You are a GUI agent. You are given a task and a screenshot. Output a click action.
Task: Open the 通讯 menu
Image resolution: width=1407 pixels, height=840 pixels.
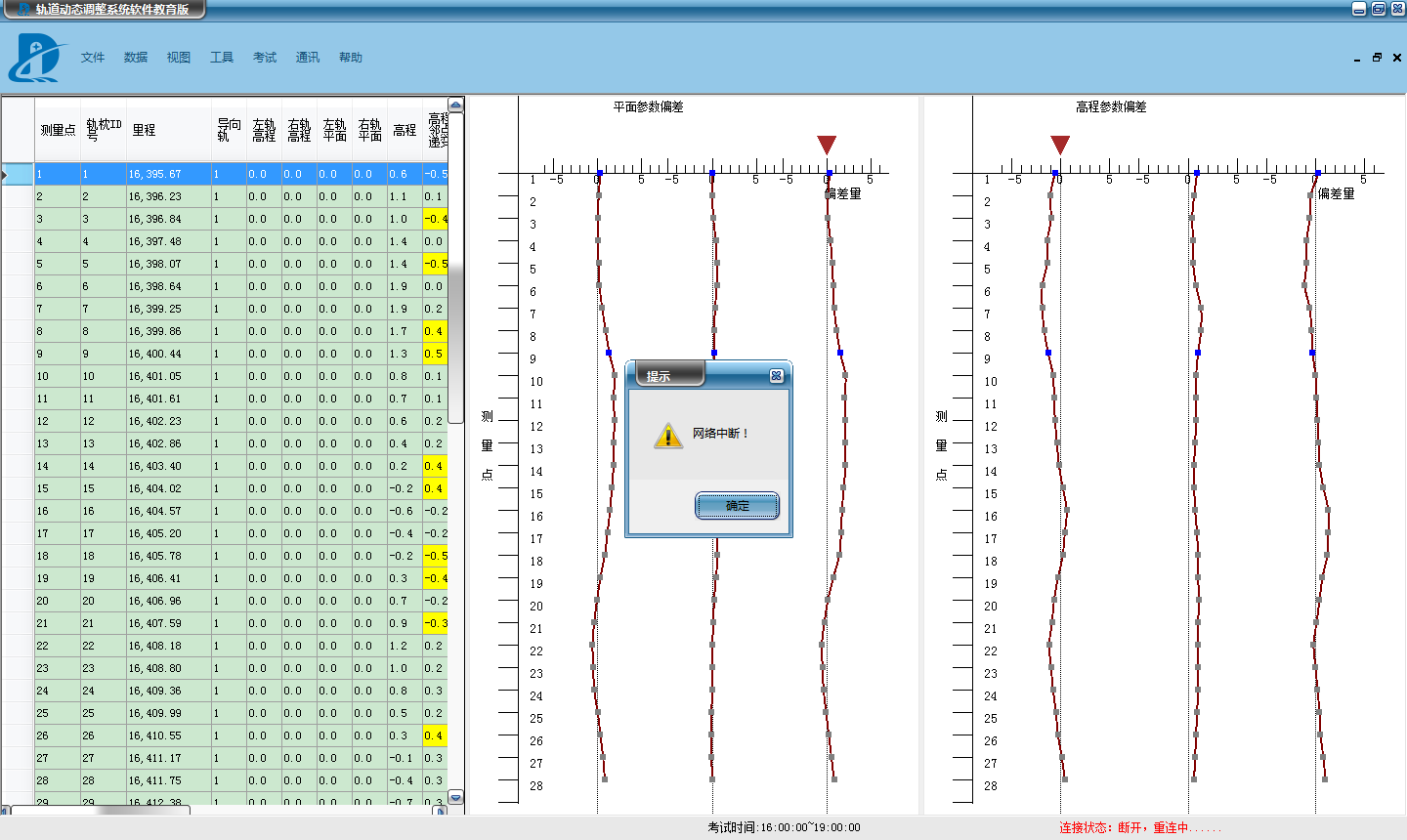(308, 58)
